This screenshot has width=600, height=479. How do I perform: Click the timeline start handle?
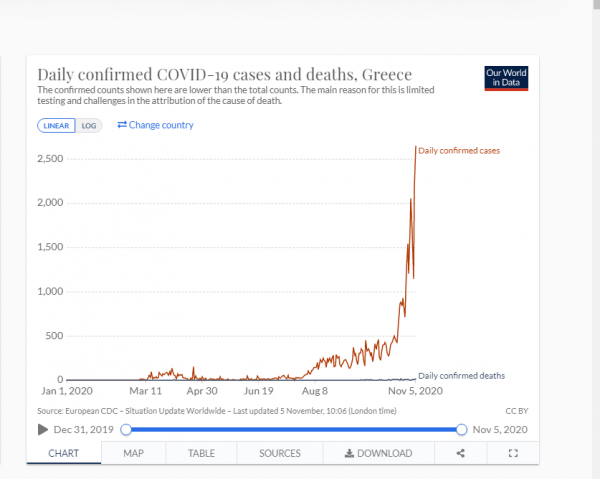click(126, 429)
